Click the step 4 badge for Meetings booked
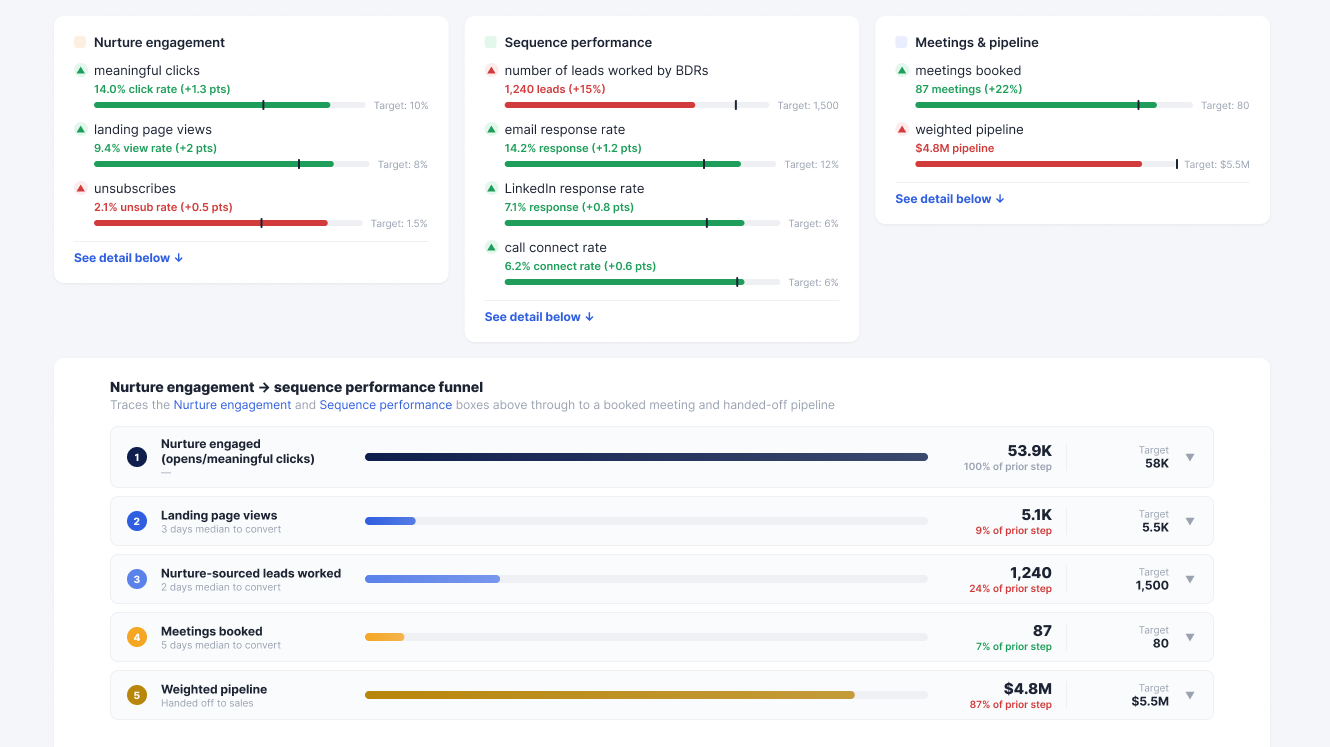The height and width of the screenshot is (747, 1330). (137, 637)
